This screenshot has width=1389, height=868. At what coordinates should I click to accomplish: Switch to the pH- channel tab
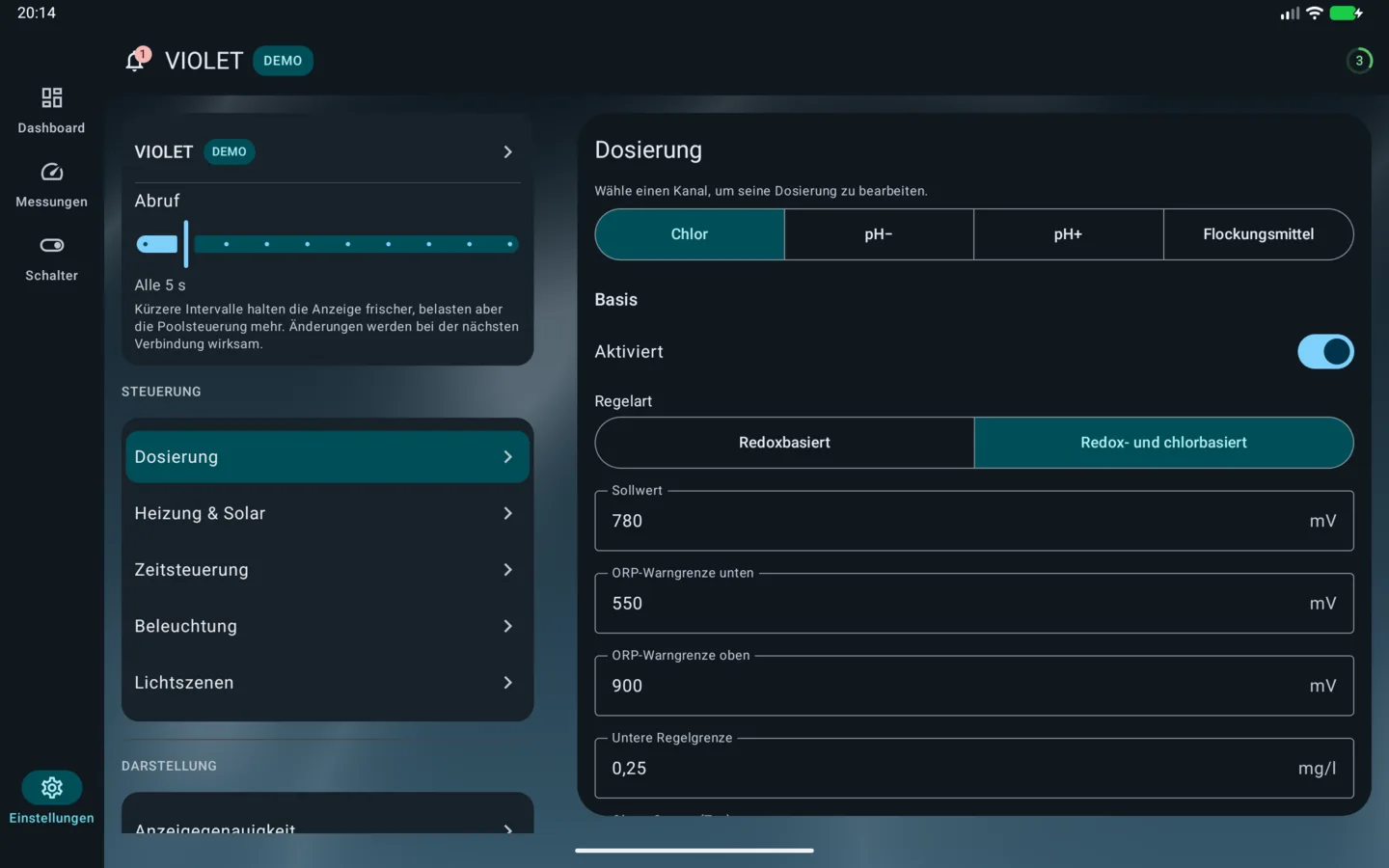(879, 234)
